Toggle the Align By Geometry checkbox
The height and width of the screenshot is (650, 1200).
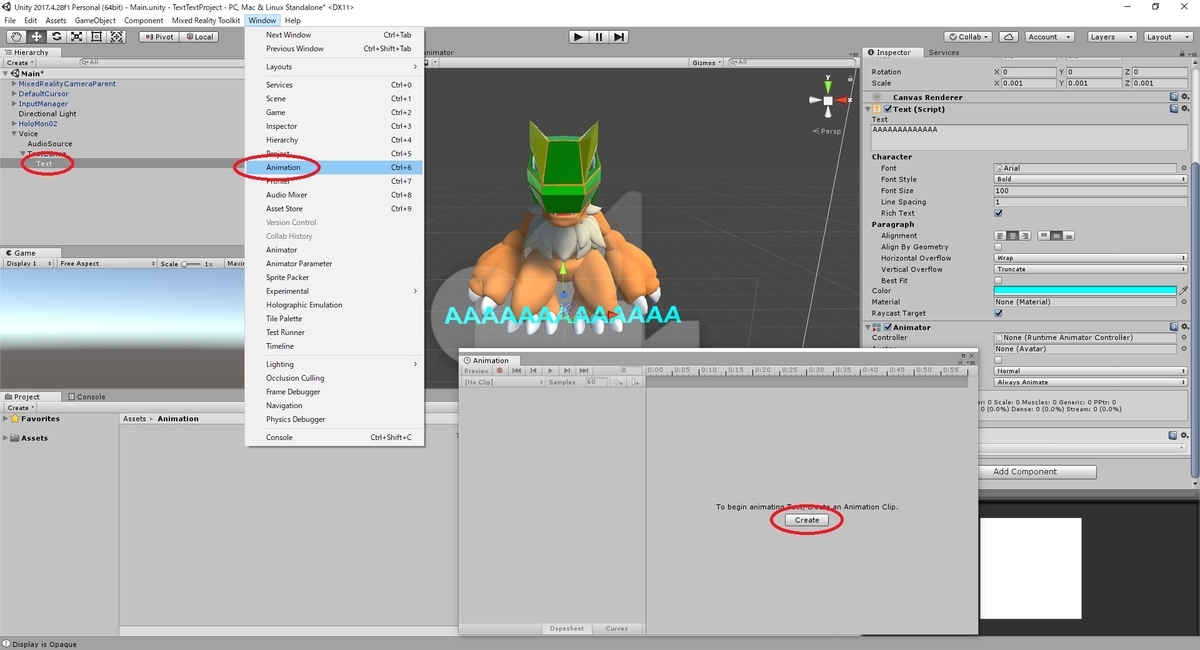coord(998,247)
